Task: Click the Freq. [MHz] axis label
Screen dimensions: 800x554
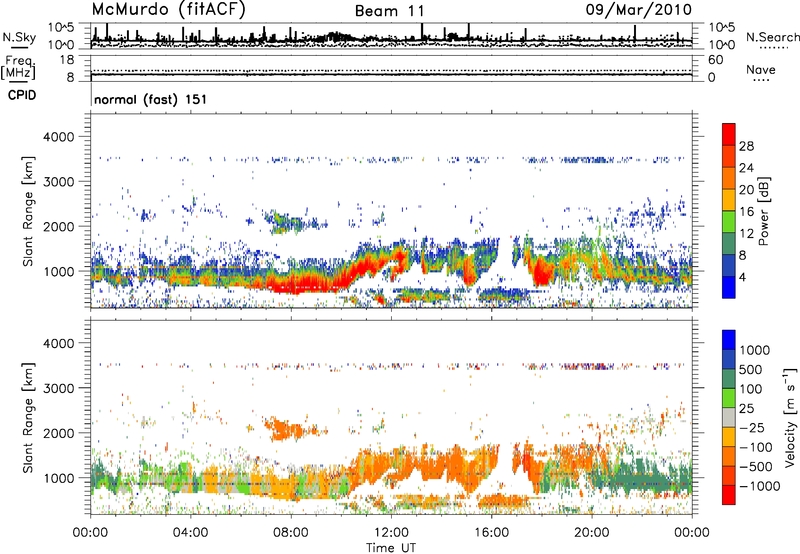Action: point(18,68)
